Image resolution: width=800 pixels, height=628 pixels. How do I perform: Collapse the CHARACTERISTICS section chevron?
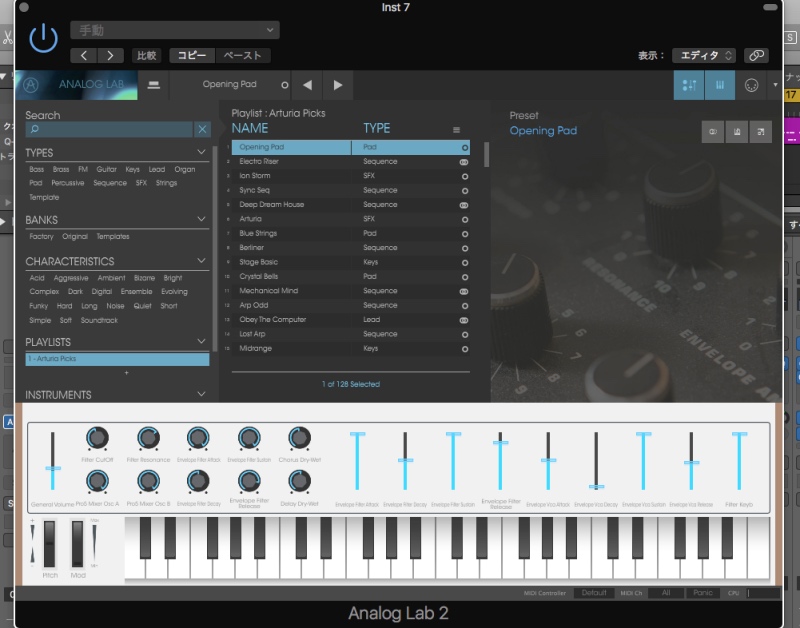202,261
